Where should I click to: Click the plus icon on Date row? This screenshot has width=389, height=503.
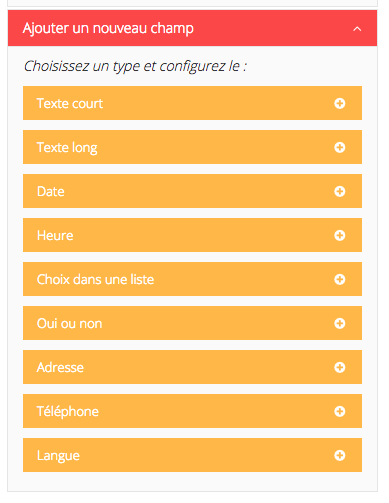click(339, 191)
